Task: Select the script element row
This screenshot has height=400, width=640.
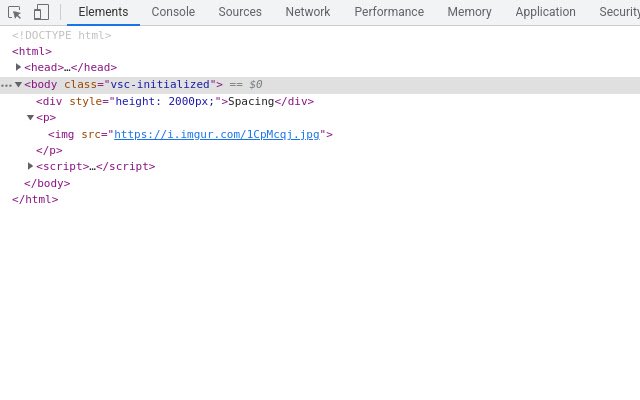Action: (x=96, y=167)
